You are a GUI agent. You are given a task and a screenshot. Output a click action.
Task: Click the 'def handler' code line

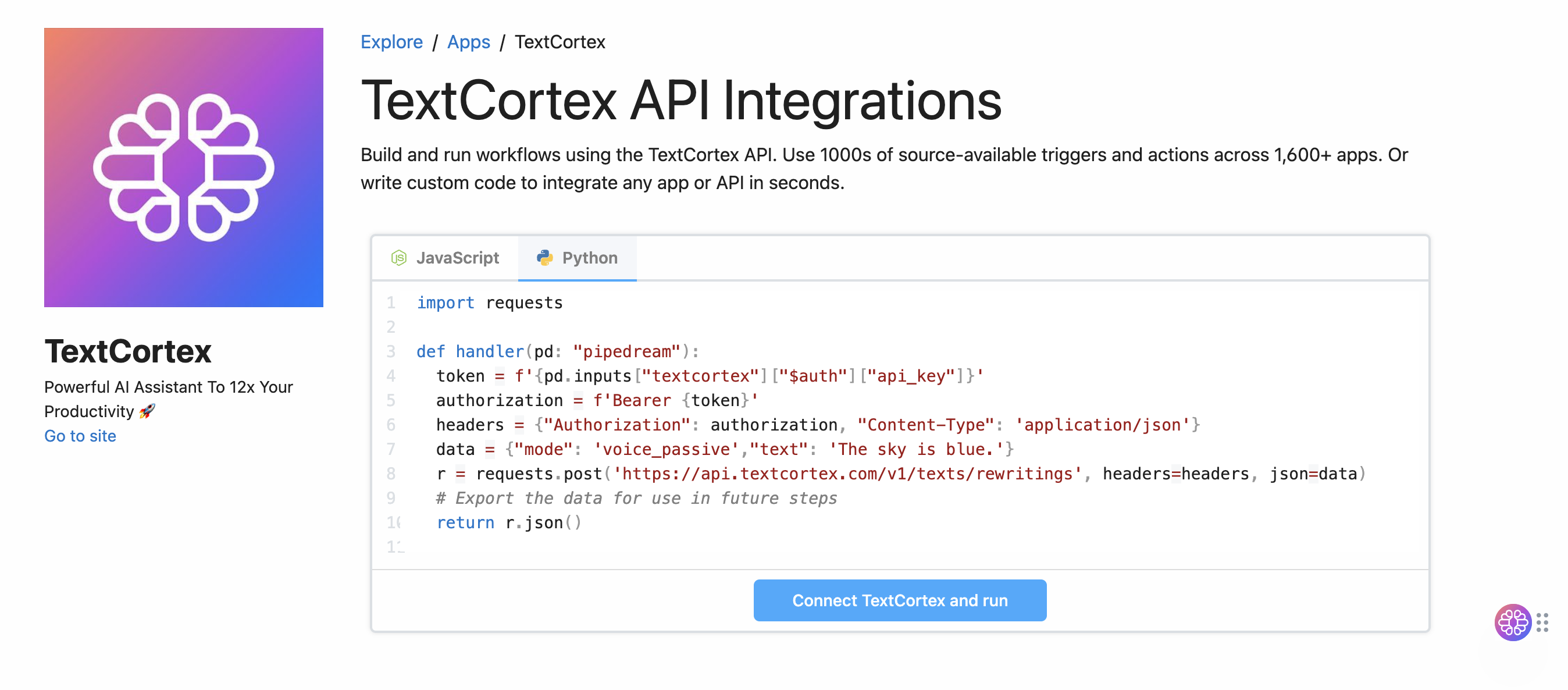coord(558,351)
